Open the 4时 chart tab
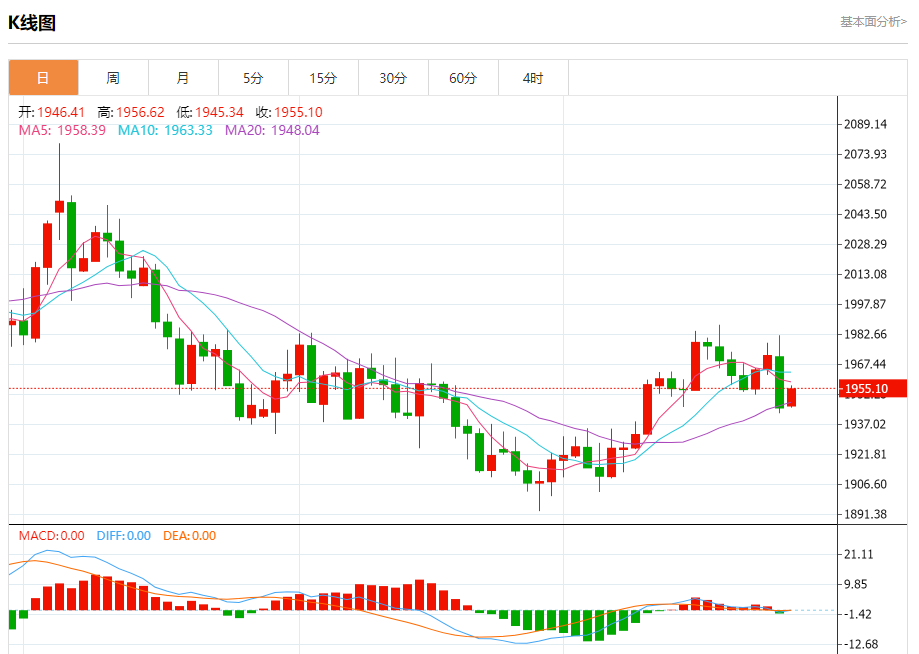The image size is (919, 654). pyautogui.click(x=533, y=77)
